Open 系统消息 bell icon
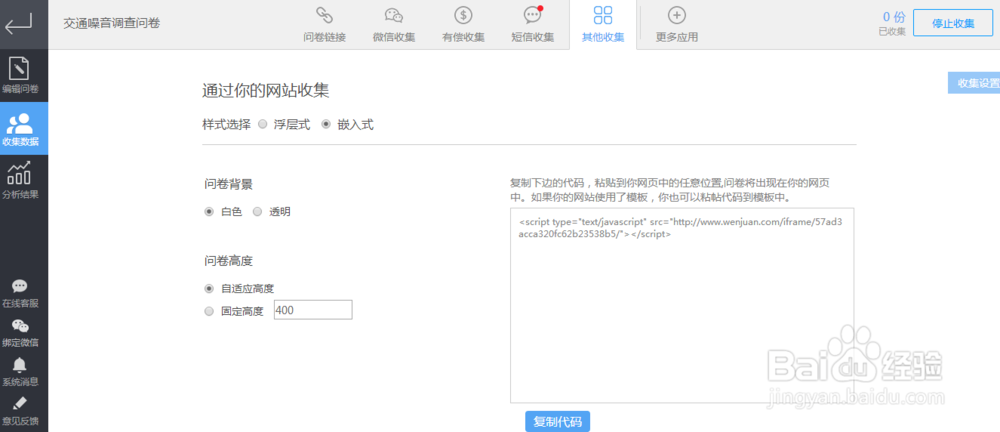The height and width of the screenshot is (432, 1000). (20, 364)
